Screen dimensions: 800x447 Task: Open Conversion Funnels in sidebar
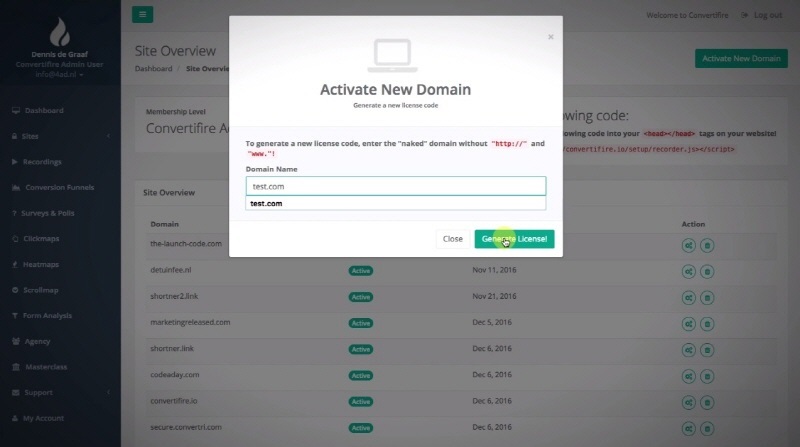(59, 187)
